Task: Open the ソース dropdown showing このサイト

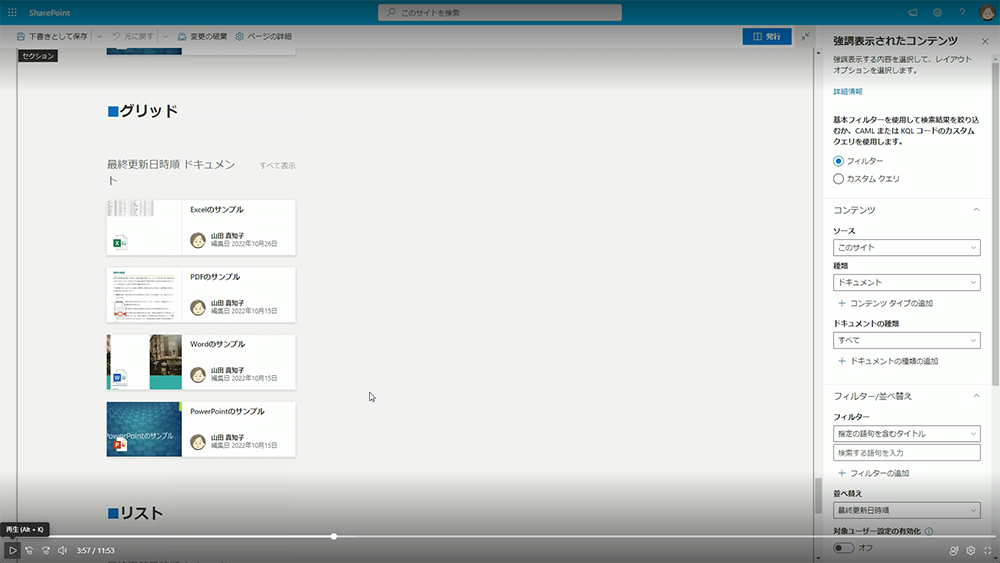Action: point(906,247)
